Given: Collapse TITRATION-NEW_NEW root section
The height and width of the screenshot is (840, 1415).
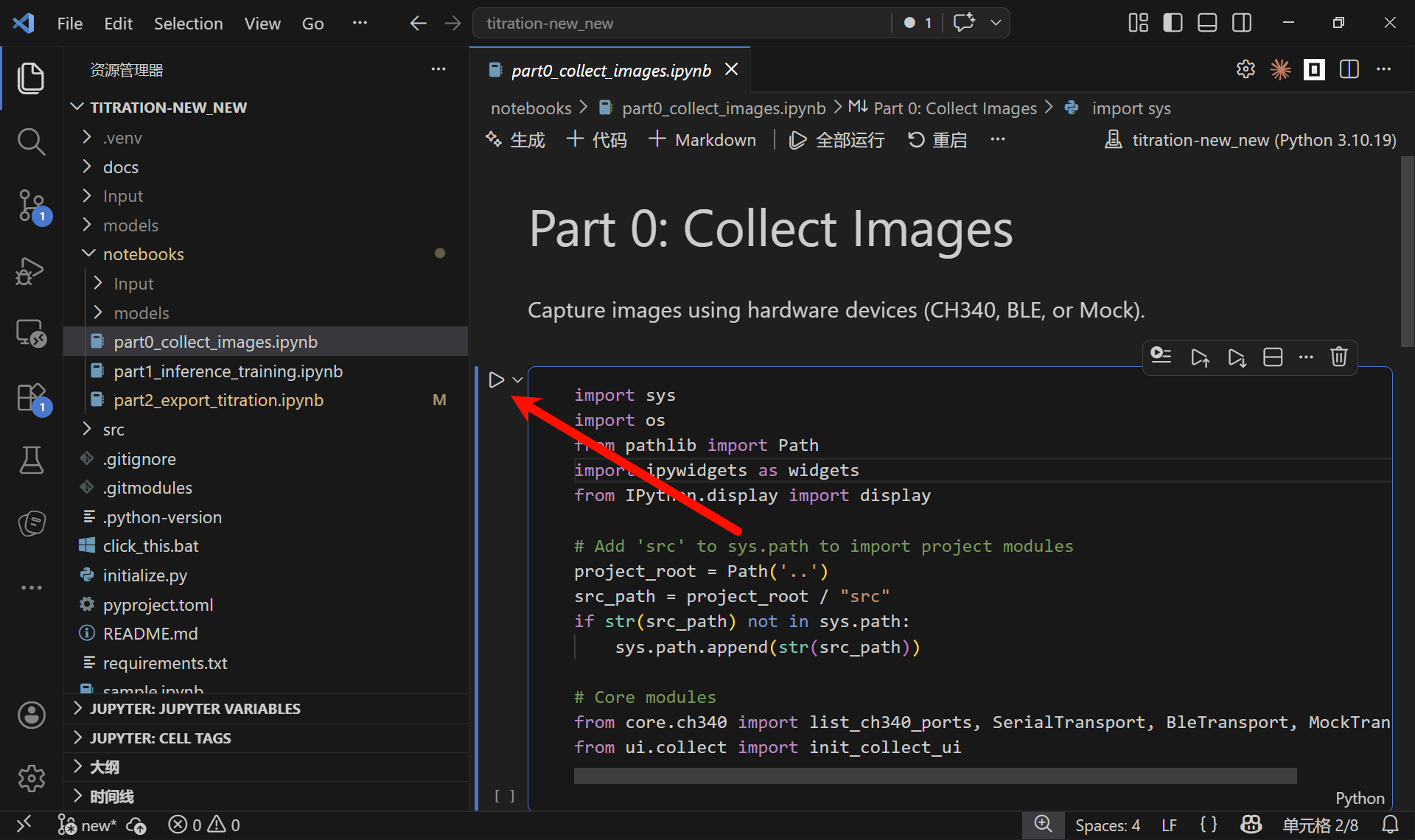Looking at the screenshot, I should tap(265, 108).
